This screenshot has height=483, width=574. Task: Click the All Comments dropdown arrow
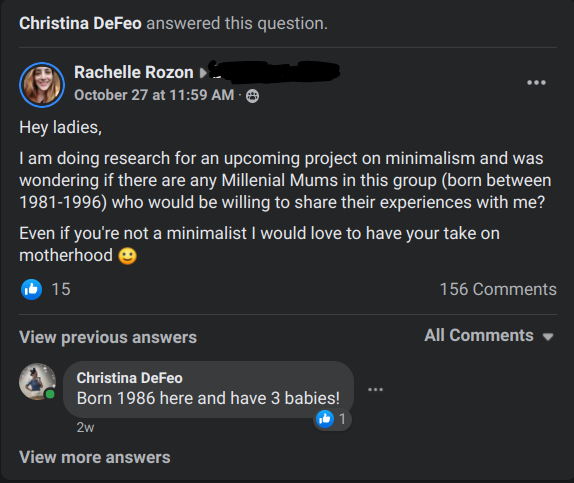point(548,337)
